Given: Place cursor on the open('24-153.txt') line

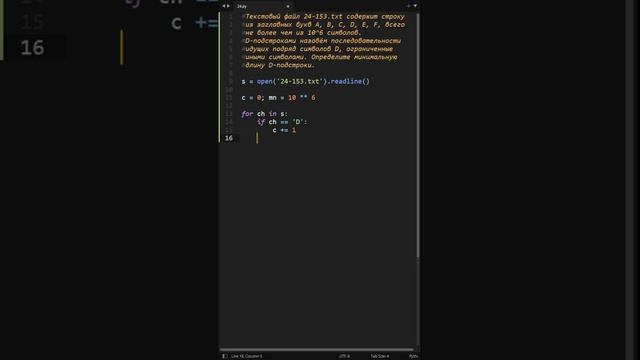Looking at the screenshot, I should tap(305, 81).
